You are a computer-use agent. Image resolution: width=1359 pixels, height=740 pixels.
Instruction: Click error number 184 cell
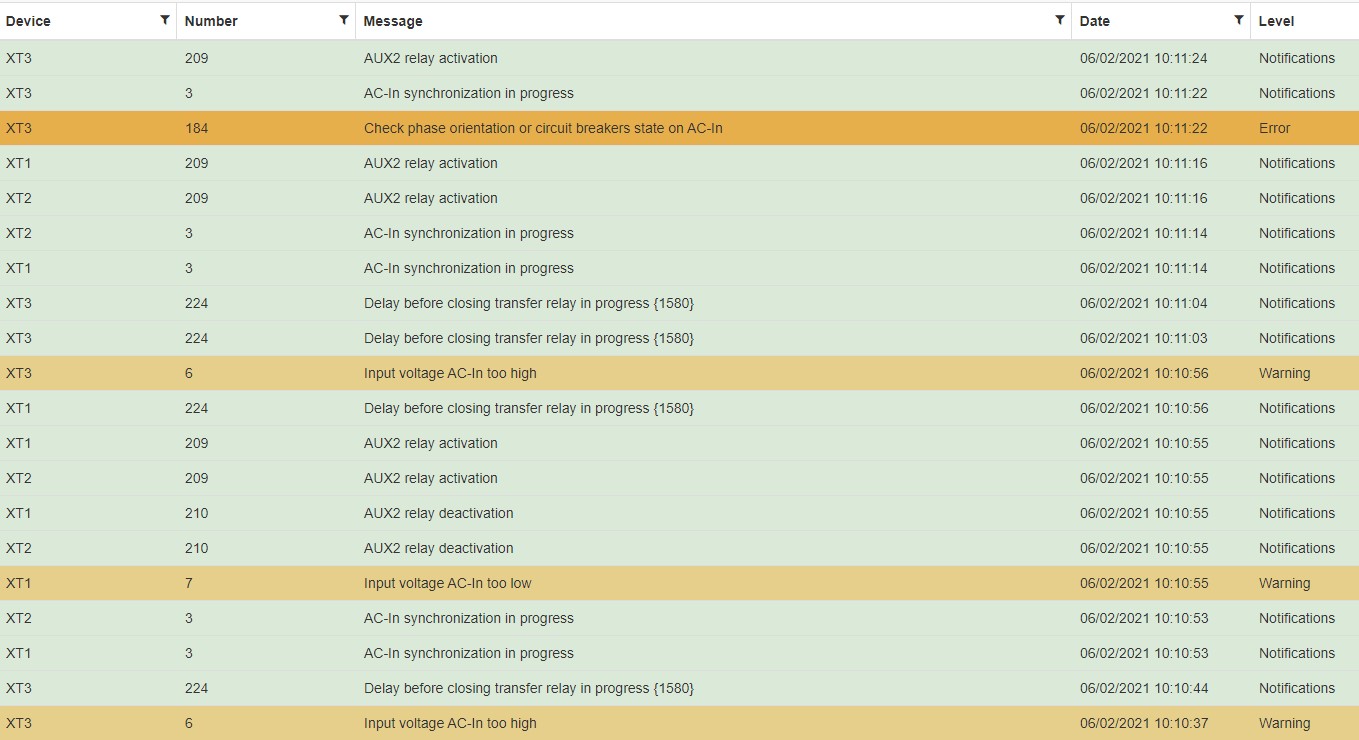(x=197, y=128)
